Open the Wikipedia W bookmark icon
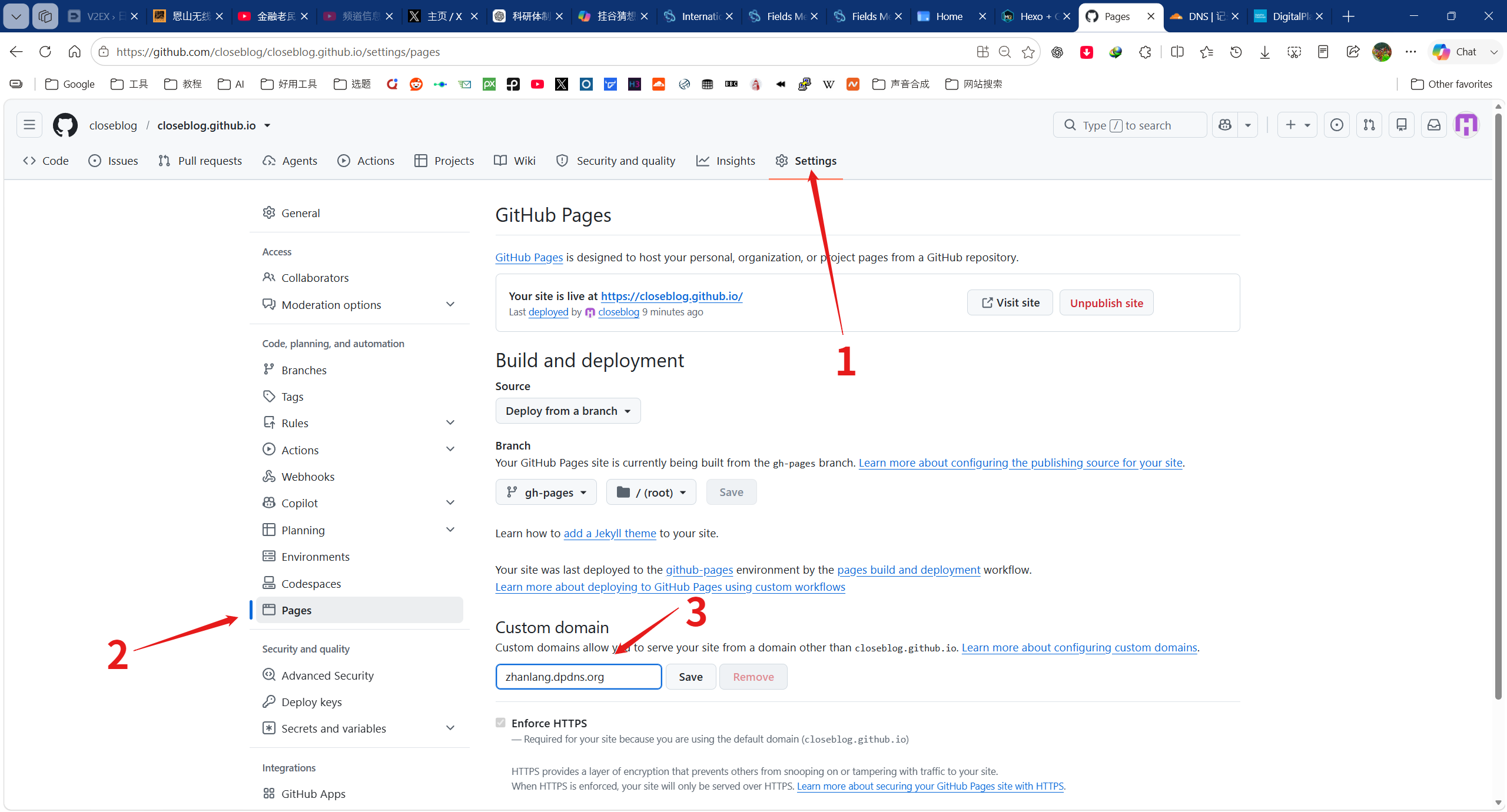The width and height of the screenshot is (1507, 812). 828,84
